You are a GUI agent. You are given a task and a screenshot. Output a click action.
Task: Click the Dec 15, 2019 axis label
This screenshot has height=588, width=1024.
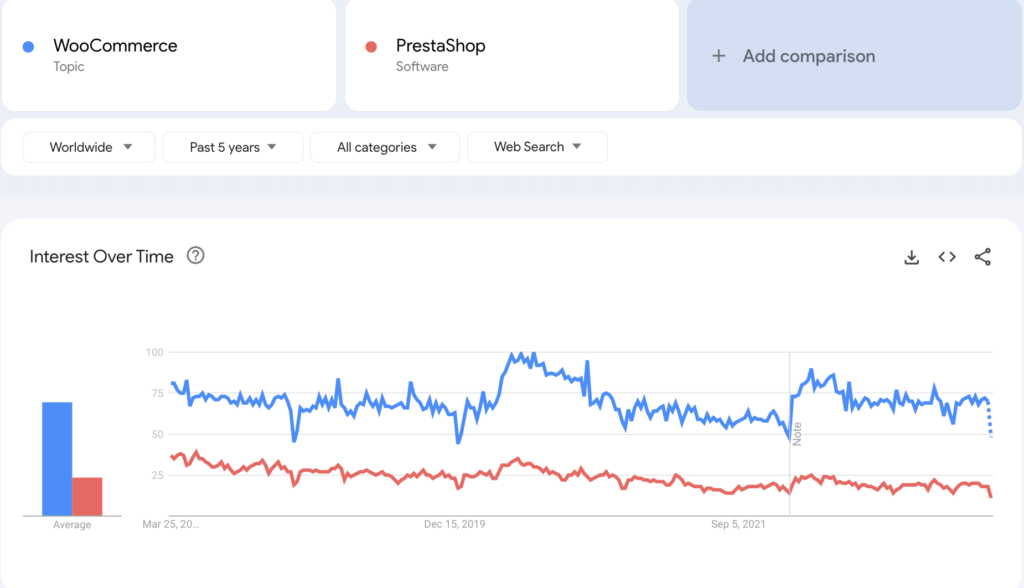(455, 524)
